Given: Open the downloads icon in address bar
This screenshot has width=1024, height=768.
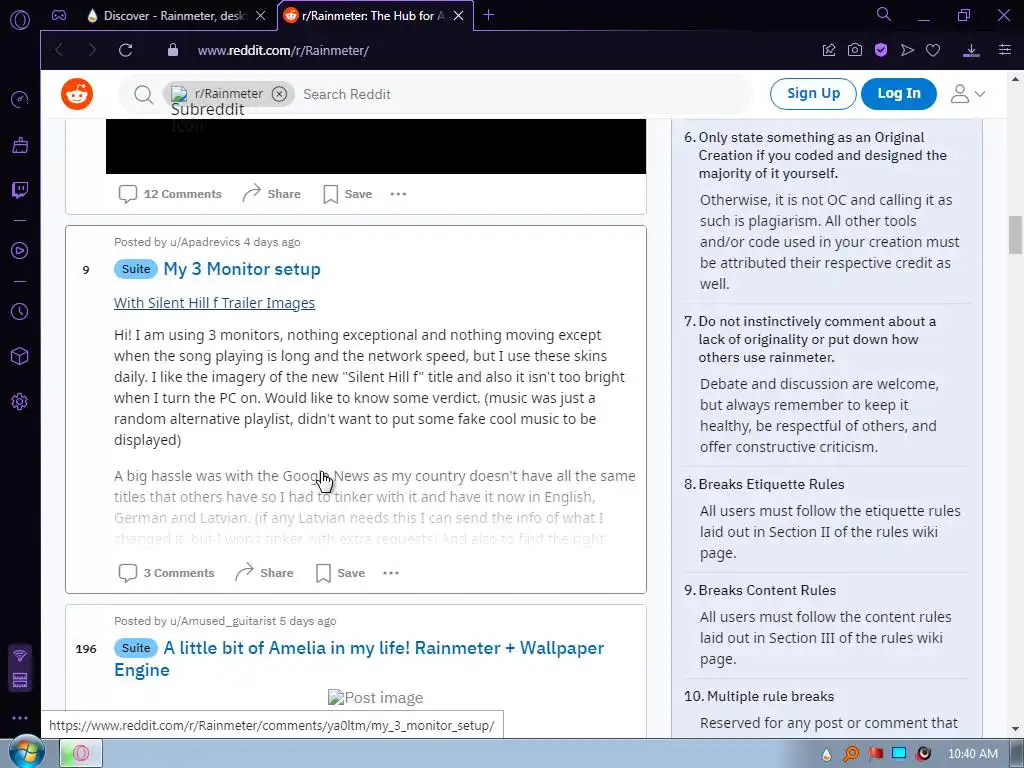Looking at the screenshot, I should tap(971, 50).
